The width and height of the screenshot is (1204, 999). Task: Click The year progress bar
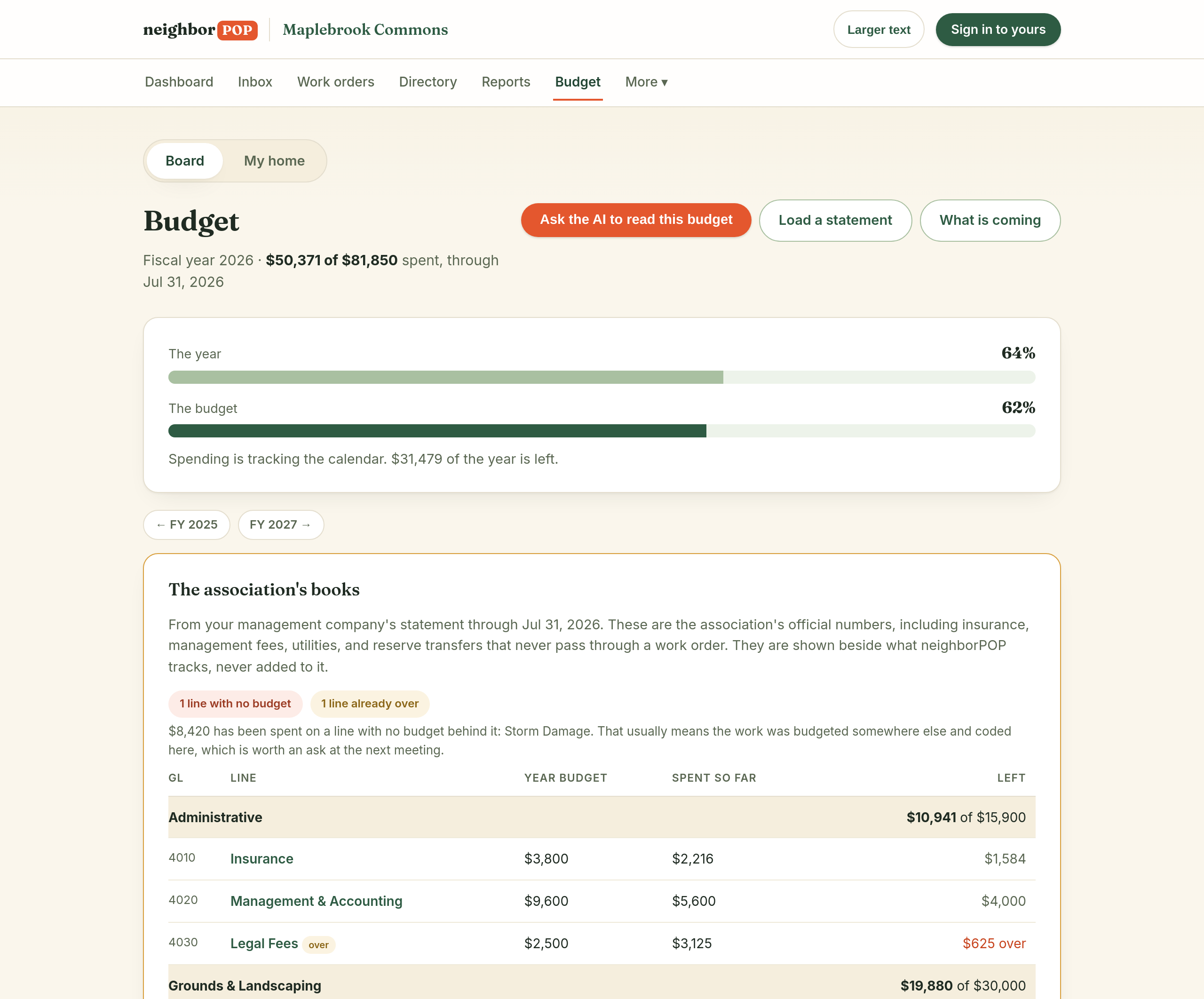click(x=602, y=377)
